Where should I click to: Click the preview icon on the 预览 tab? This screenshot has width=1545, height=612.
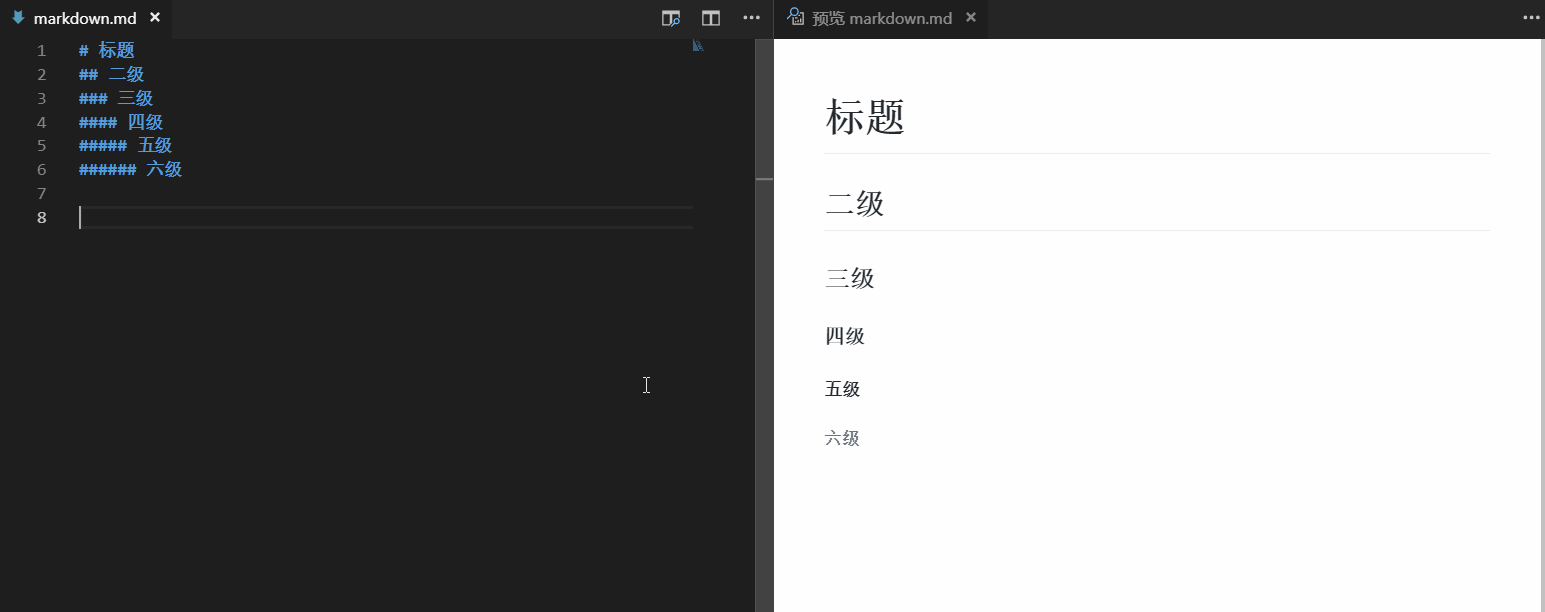796,17
